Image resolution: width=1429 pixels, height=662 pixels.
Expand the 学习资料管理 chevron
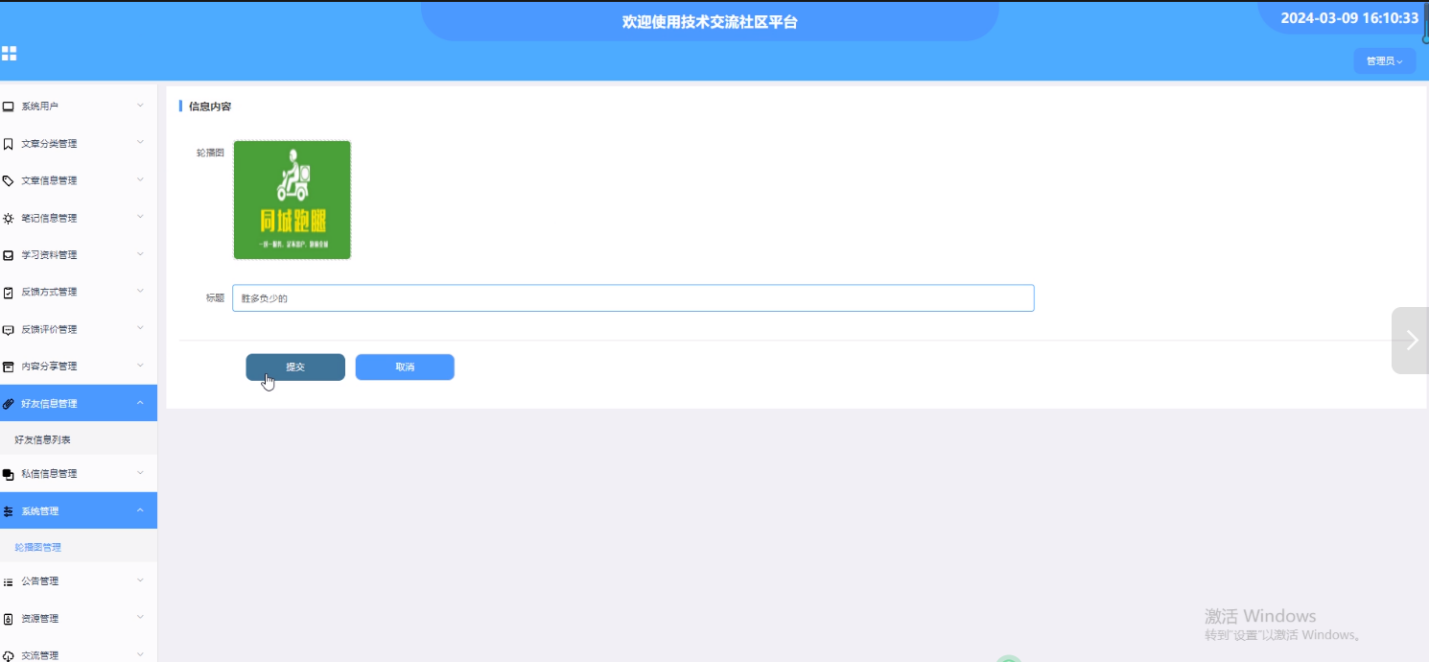pos(140,254)
